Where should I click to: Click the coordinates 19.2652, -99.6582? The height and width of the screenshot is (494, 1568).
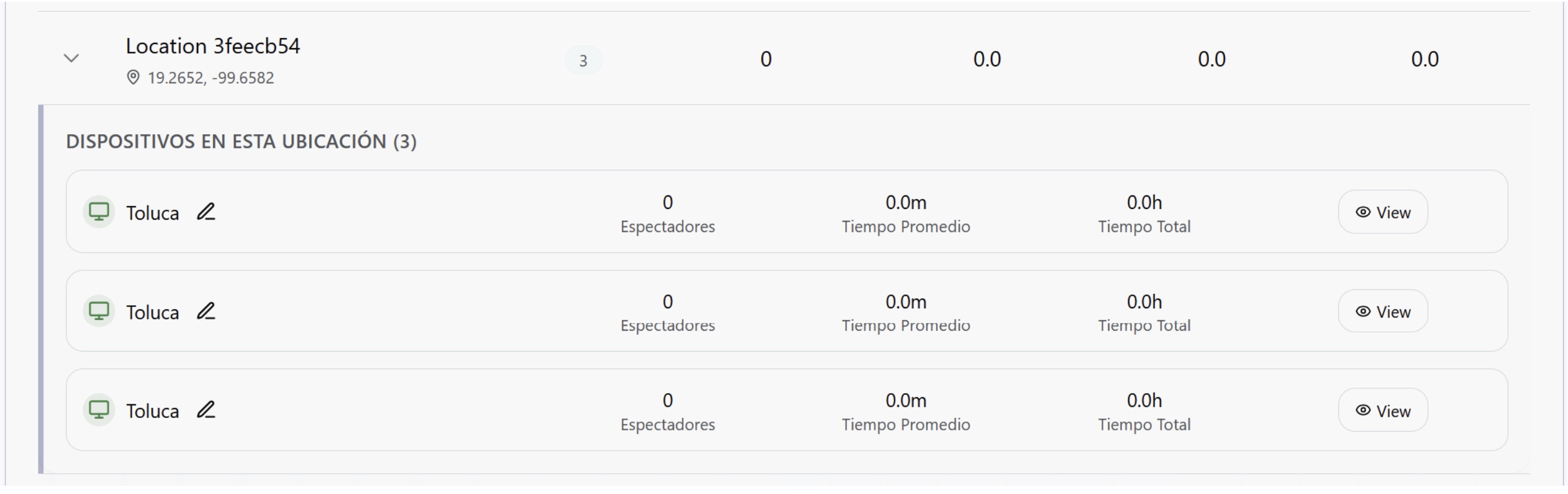(x=211, y=78)
